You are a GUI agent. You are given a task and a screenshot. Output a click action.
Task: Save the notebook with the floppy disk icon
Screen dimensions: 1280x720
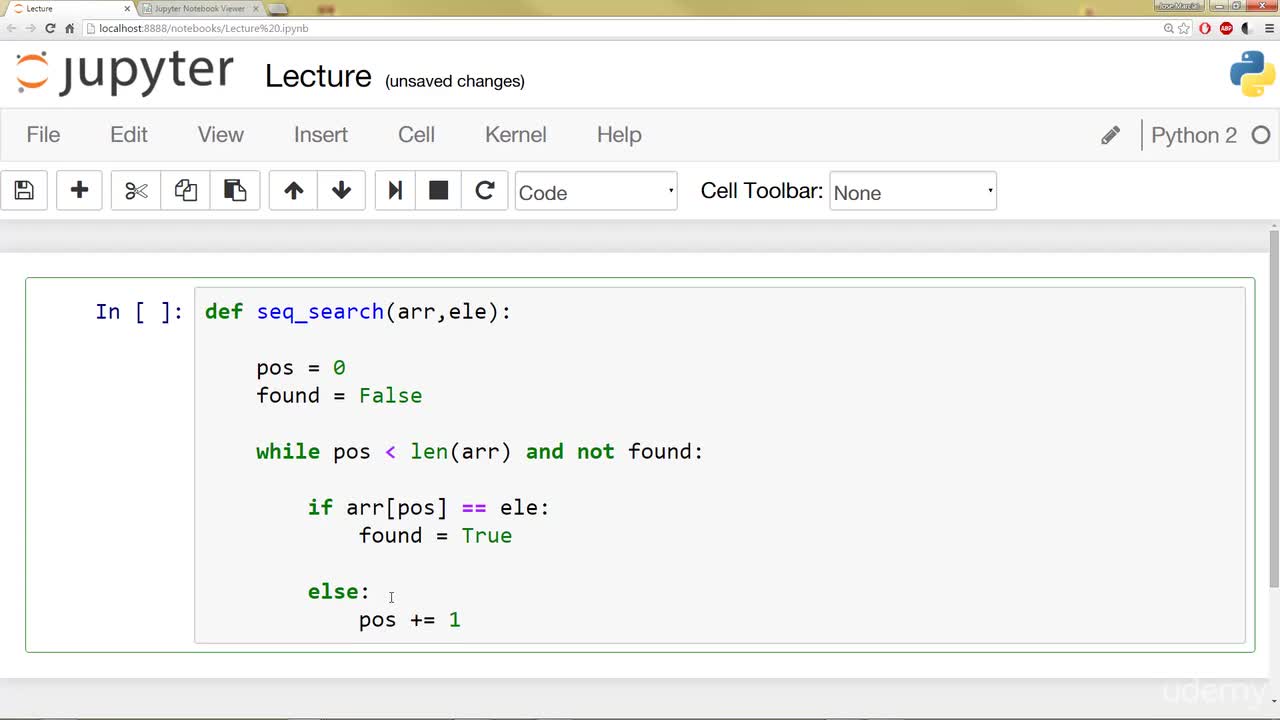(25, 190)
